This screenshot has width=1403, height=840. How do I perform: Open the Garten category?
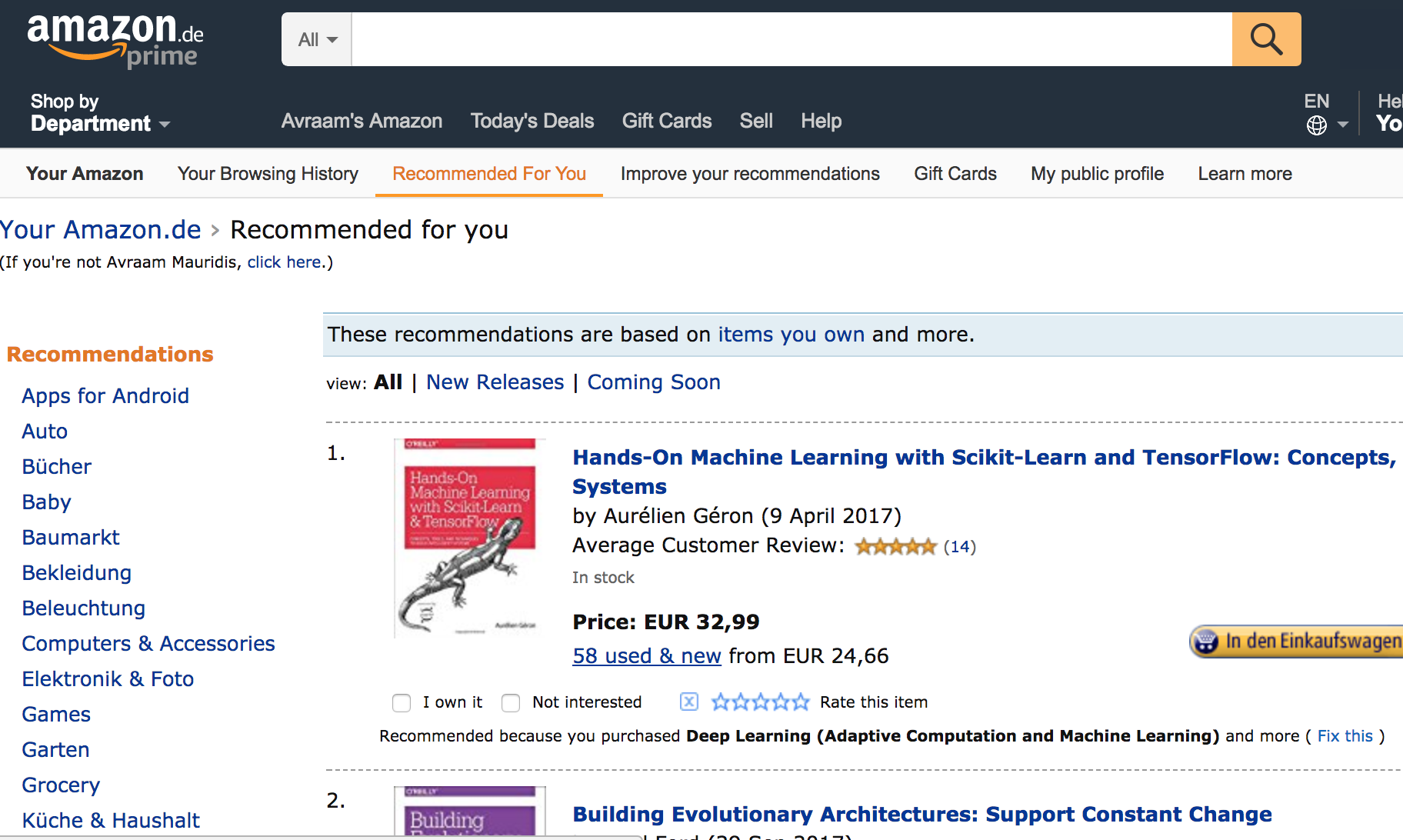point(55,750)
